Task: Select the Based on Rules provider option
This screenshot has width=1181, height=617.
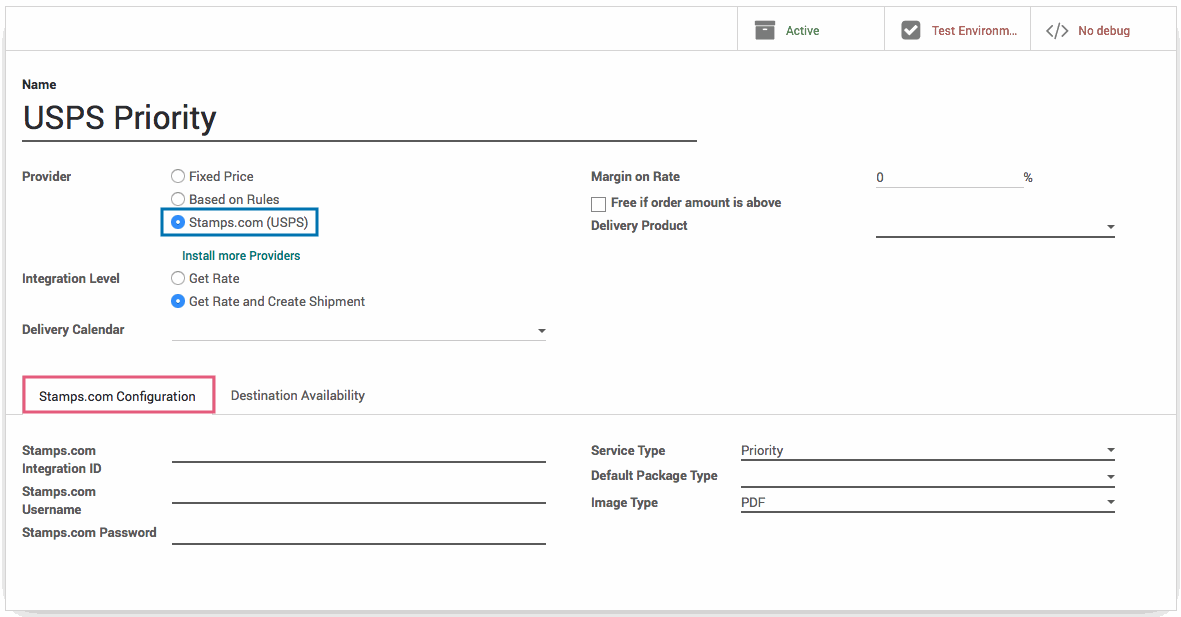Action: pos(178,199)
